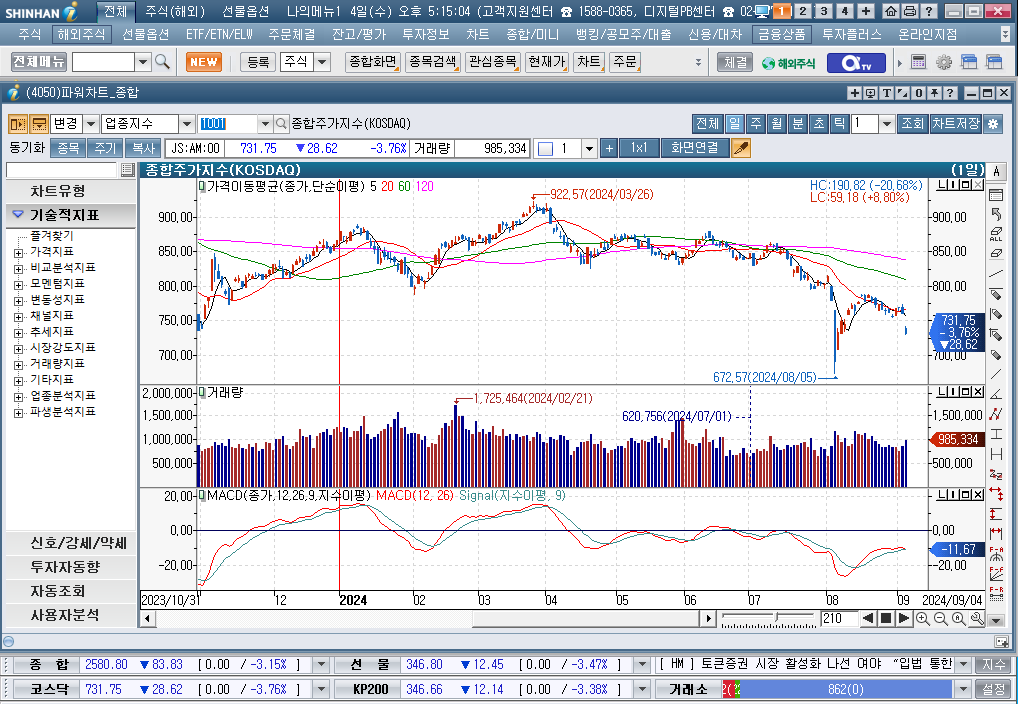Click the chart horizontal scrollbar track
This screenshot has height=704, width=1018.
pyautogui.click(x=428, y=618)
